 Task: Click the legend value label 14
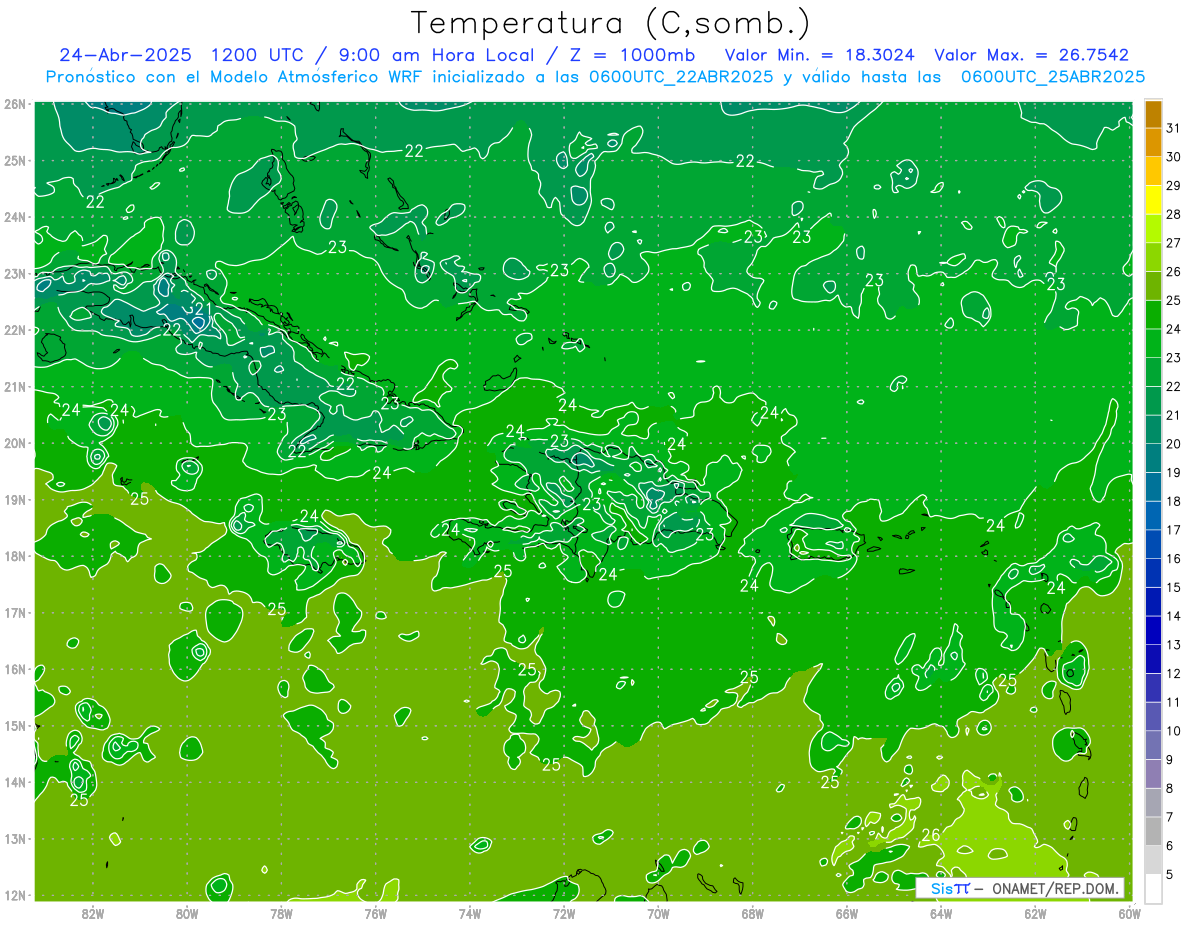pyautogui.click(x=1174, y=616)
